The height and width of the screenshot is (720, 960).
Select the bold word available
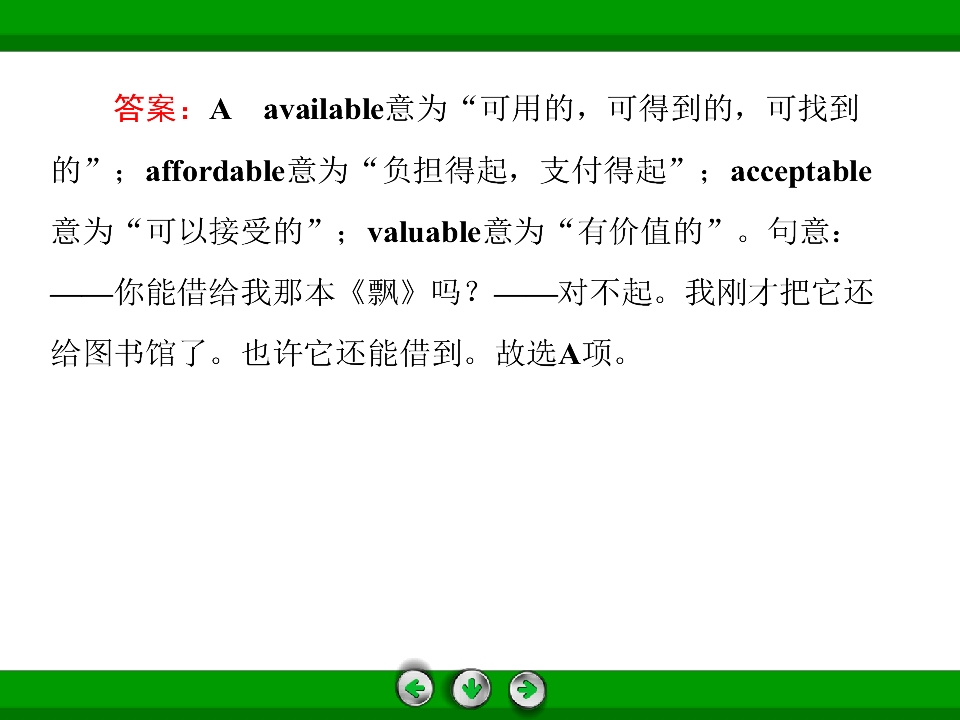pos(323,109)
